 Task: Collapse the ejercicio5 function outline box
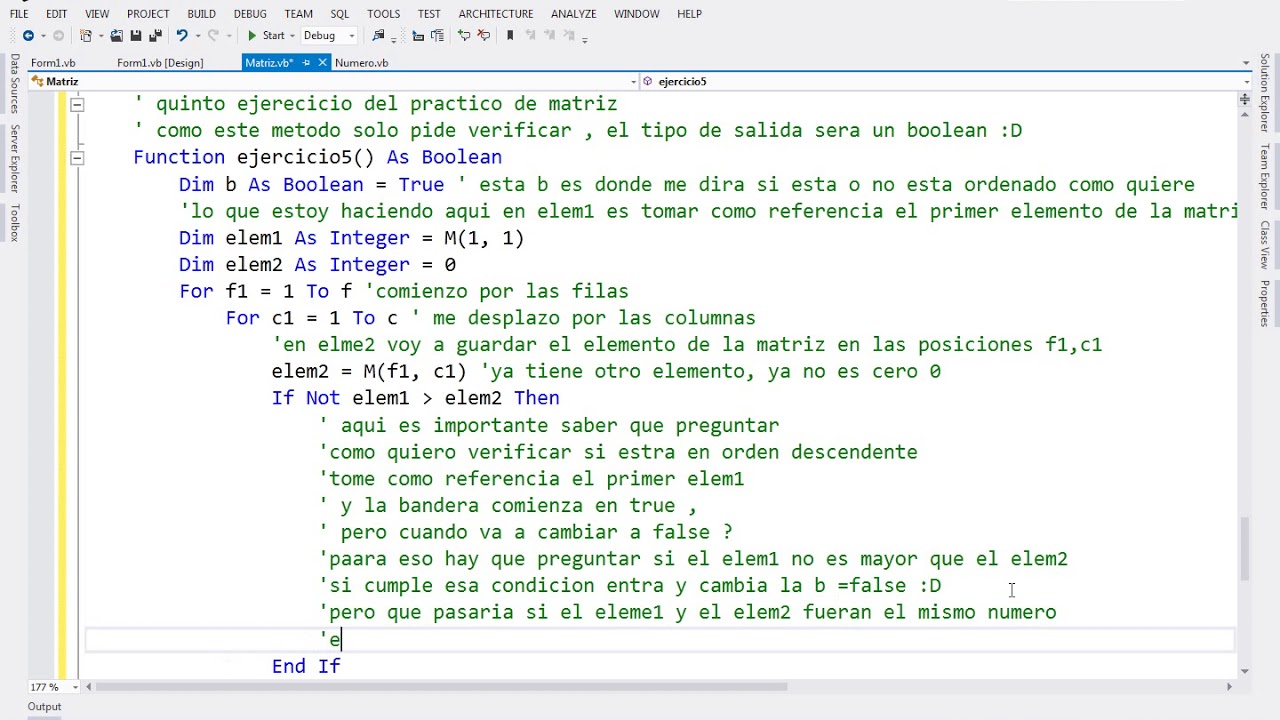coord(77,157)
